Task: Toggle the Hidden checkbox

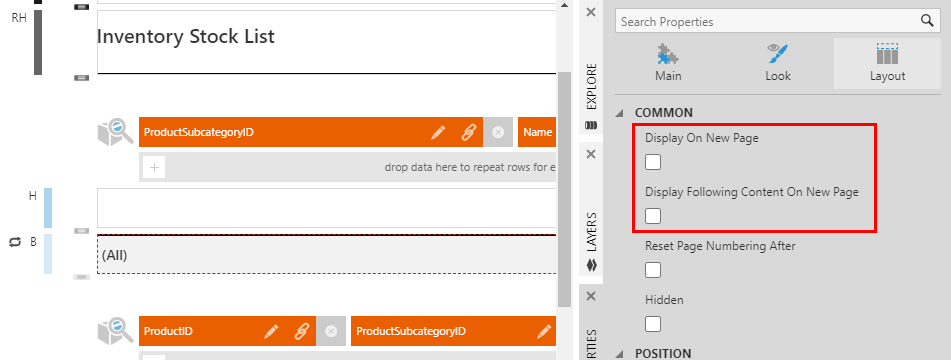Action: tap(653, 324)
